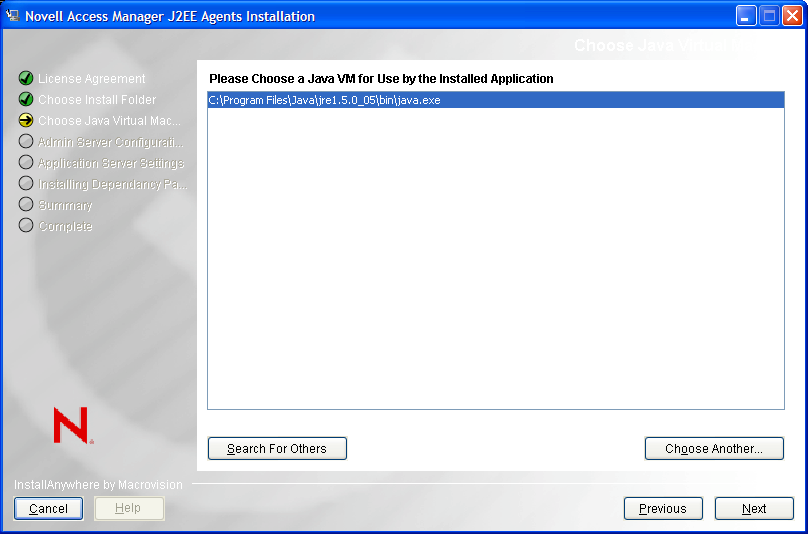Click the Complete step label
808x534 pixels.
pyautogui.click(x=65, y=226)
